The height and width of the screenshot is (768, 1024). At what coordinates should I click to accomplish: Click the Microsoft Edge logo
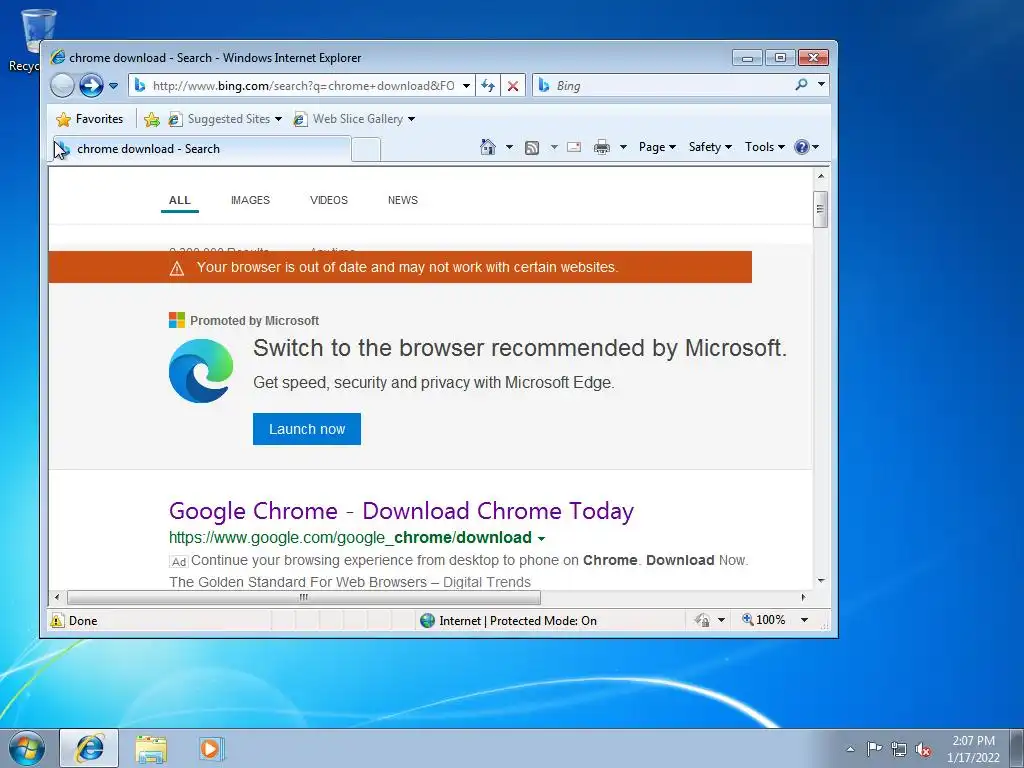tap(200, 371)
